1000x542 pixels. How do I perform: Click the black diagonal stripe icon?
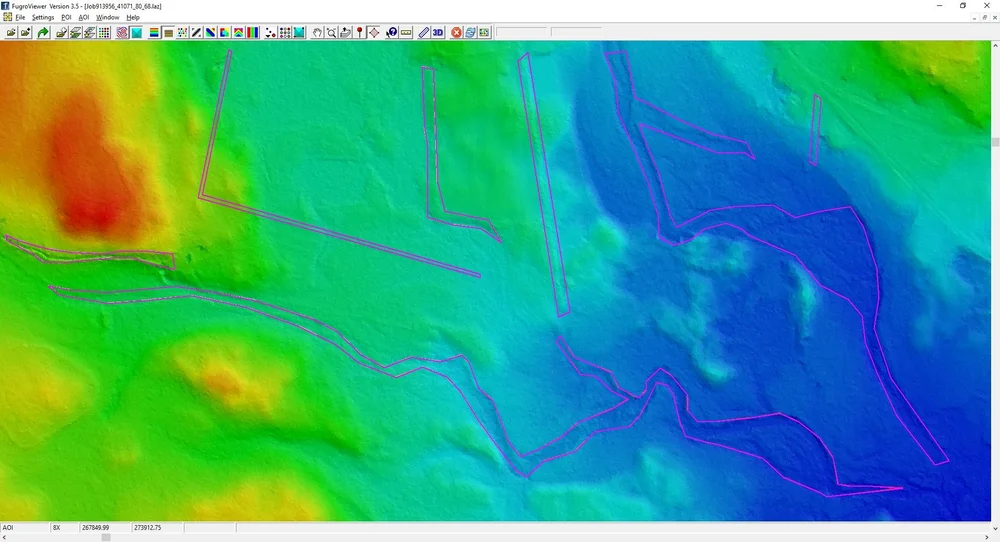[196, 33]
